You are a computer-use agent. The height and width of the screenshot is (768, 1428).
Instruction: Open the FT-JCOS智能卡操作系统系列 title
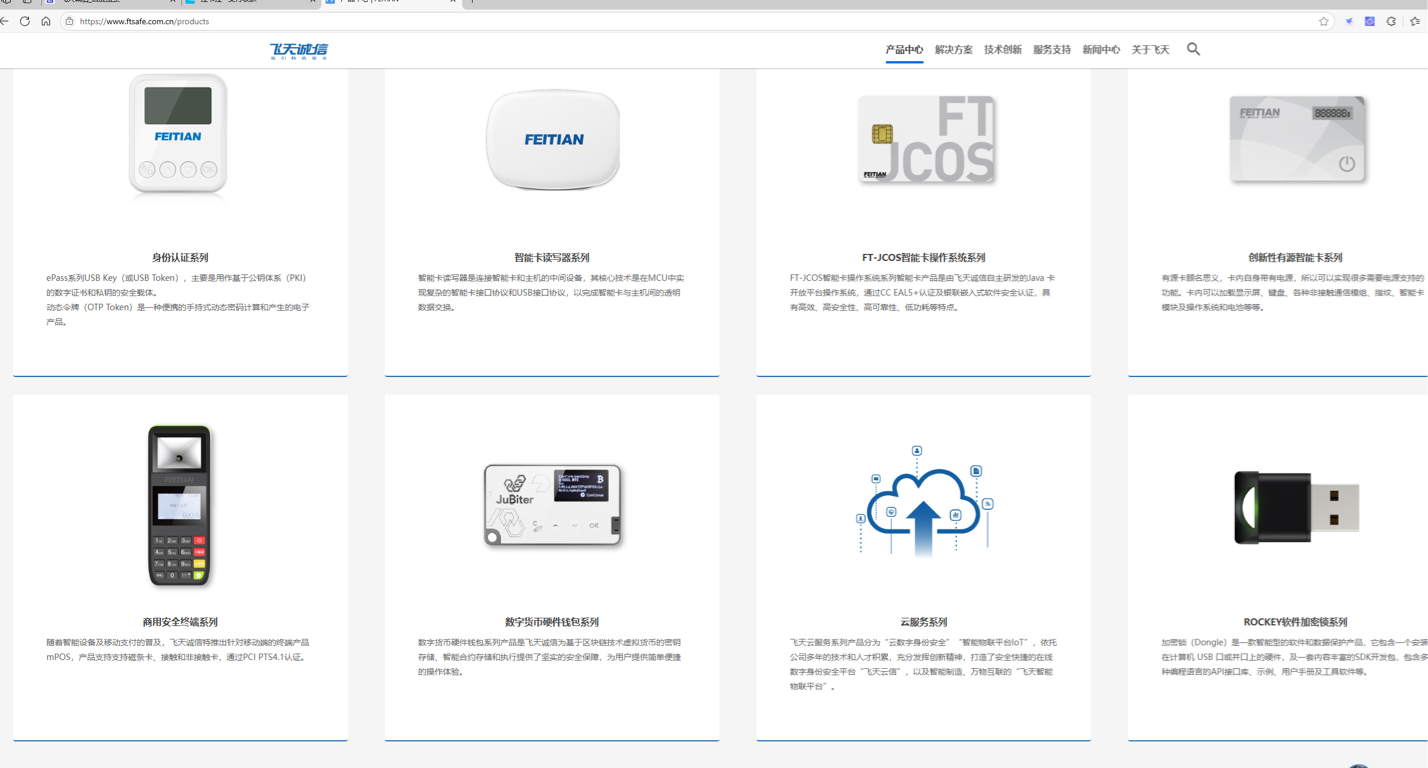coord(924,258)
